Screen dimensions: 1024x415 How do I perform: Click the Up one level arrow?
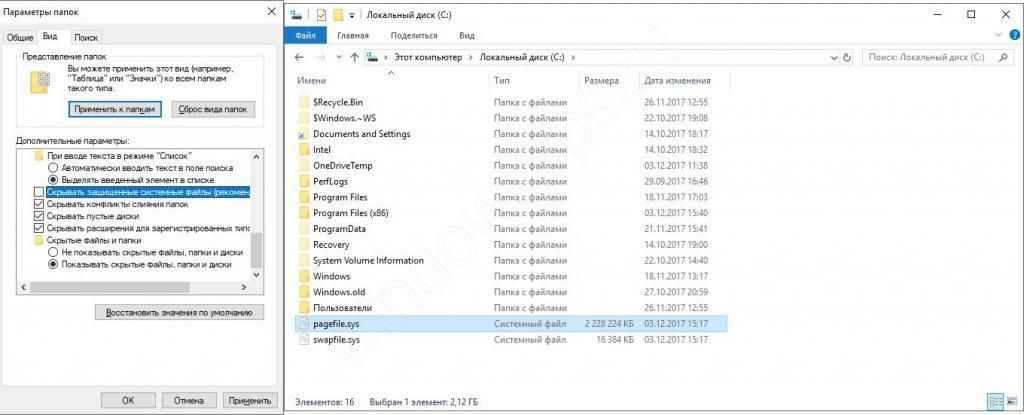pyautogui.click(x=355, y=58)
